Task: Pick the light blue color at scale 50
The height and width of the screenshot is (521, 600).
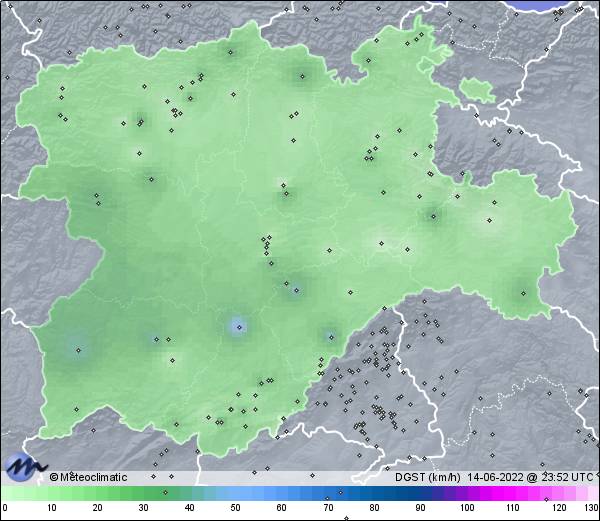Action: pyautogui.click(x=236, y=493)
